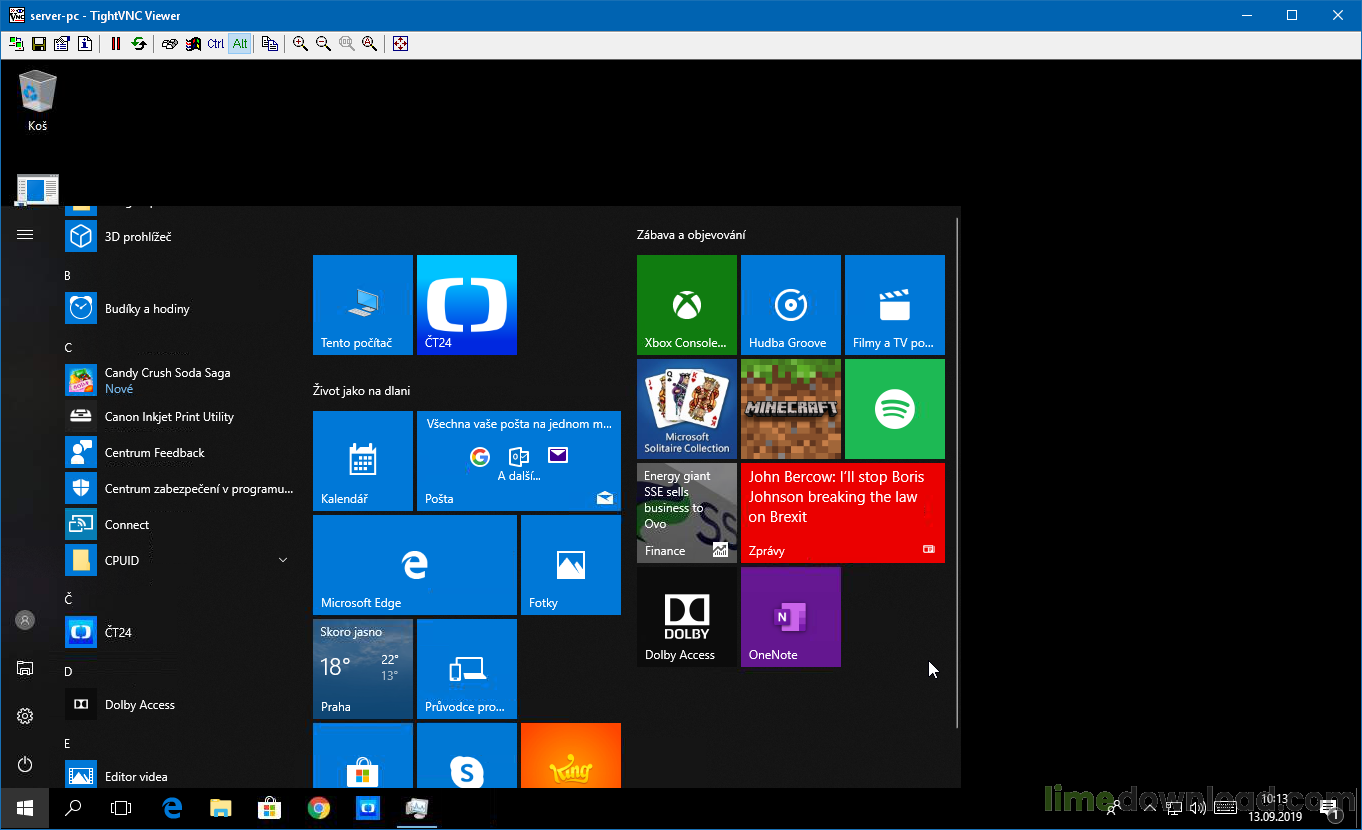Click the Windows Start button on the taskbar
Viewport: 1362px width, 830px height.
(x=25, y=808)
